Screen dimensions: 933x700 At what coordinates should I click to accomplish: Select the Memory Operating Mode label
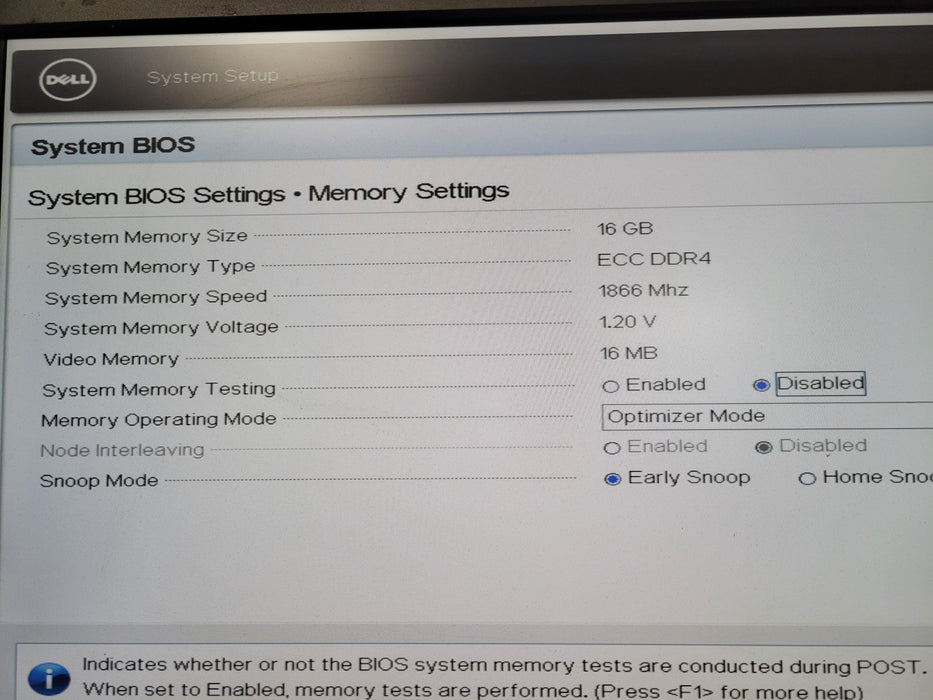159,420
